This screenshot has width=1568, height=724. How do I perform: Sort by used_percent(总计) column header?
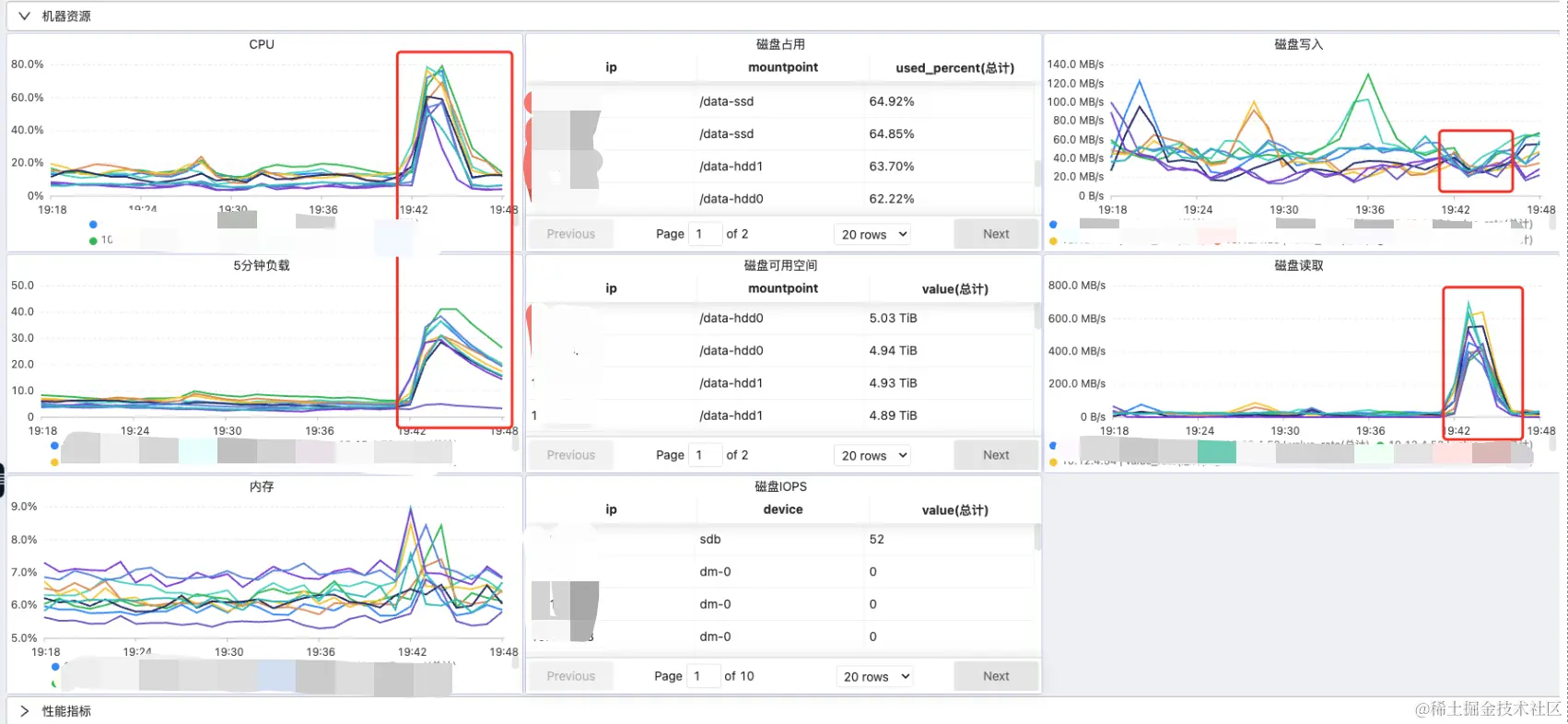point(954,67)
